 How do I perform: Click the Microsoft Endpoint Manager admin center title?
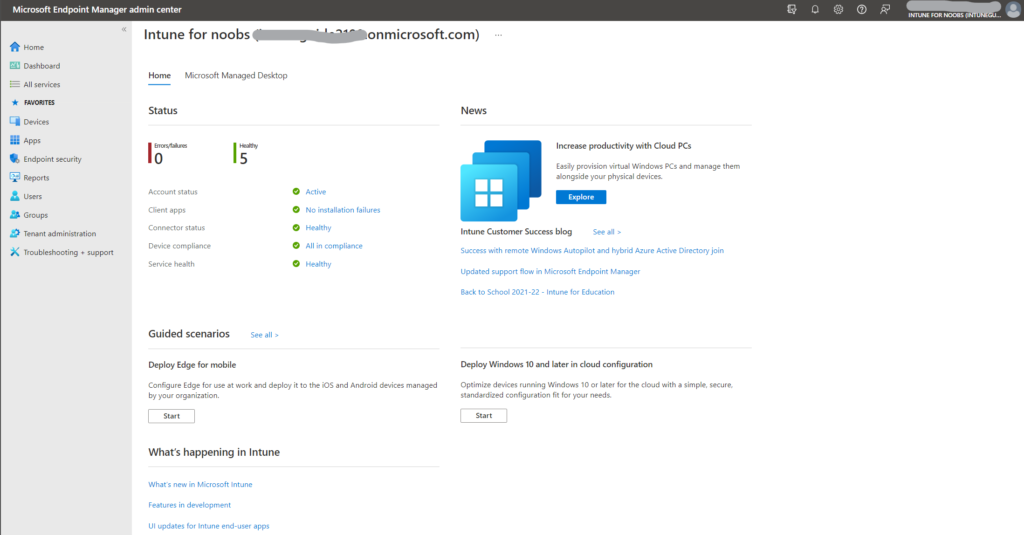(x=97, y=10)
